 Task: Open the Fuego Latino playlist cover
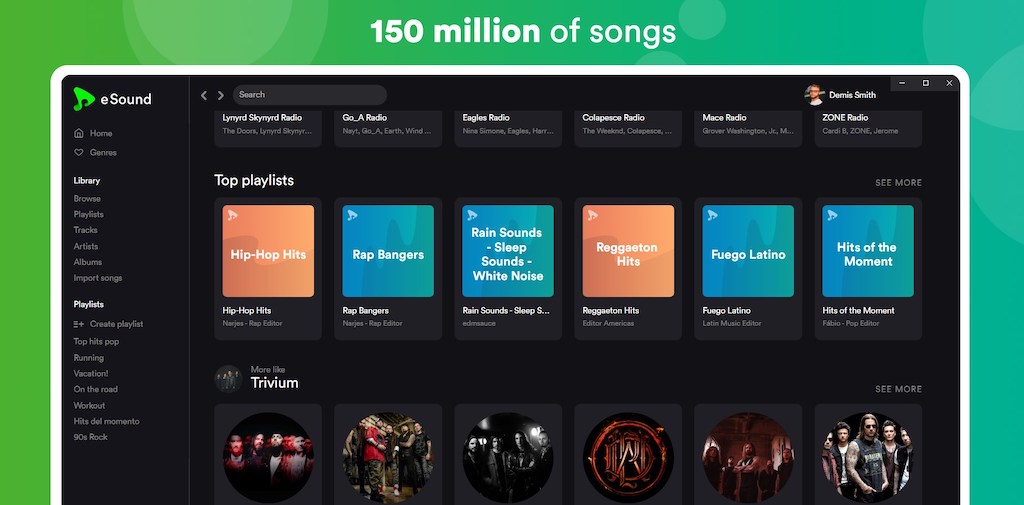pyautogui.click(x=748, y=252)
